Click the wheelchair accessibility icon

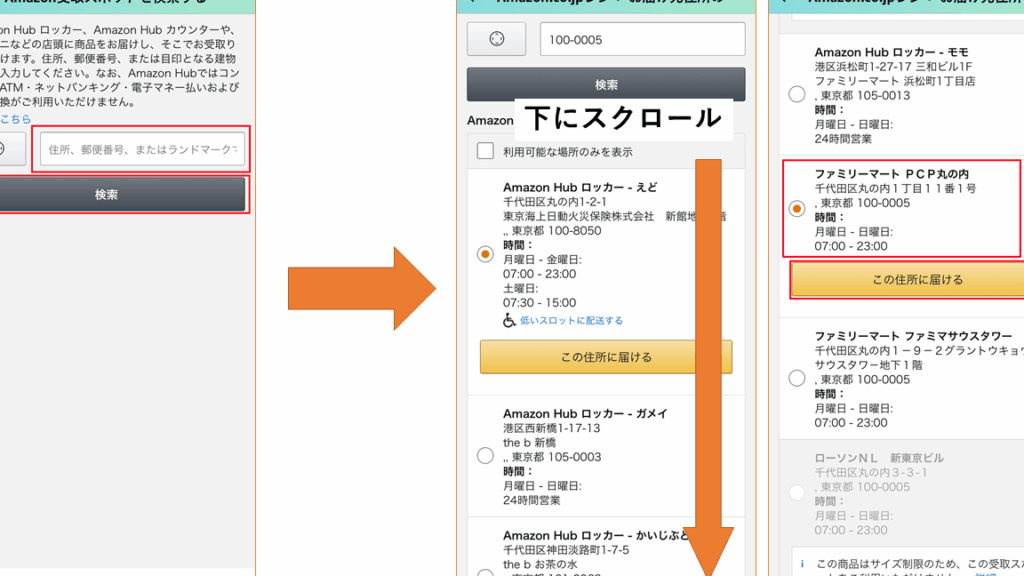coord(509,321)
